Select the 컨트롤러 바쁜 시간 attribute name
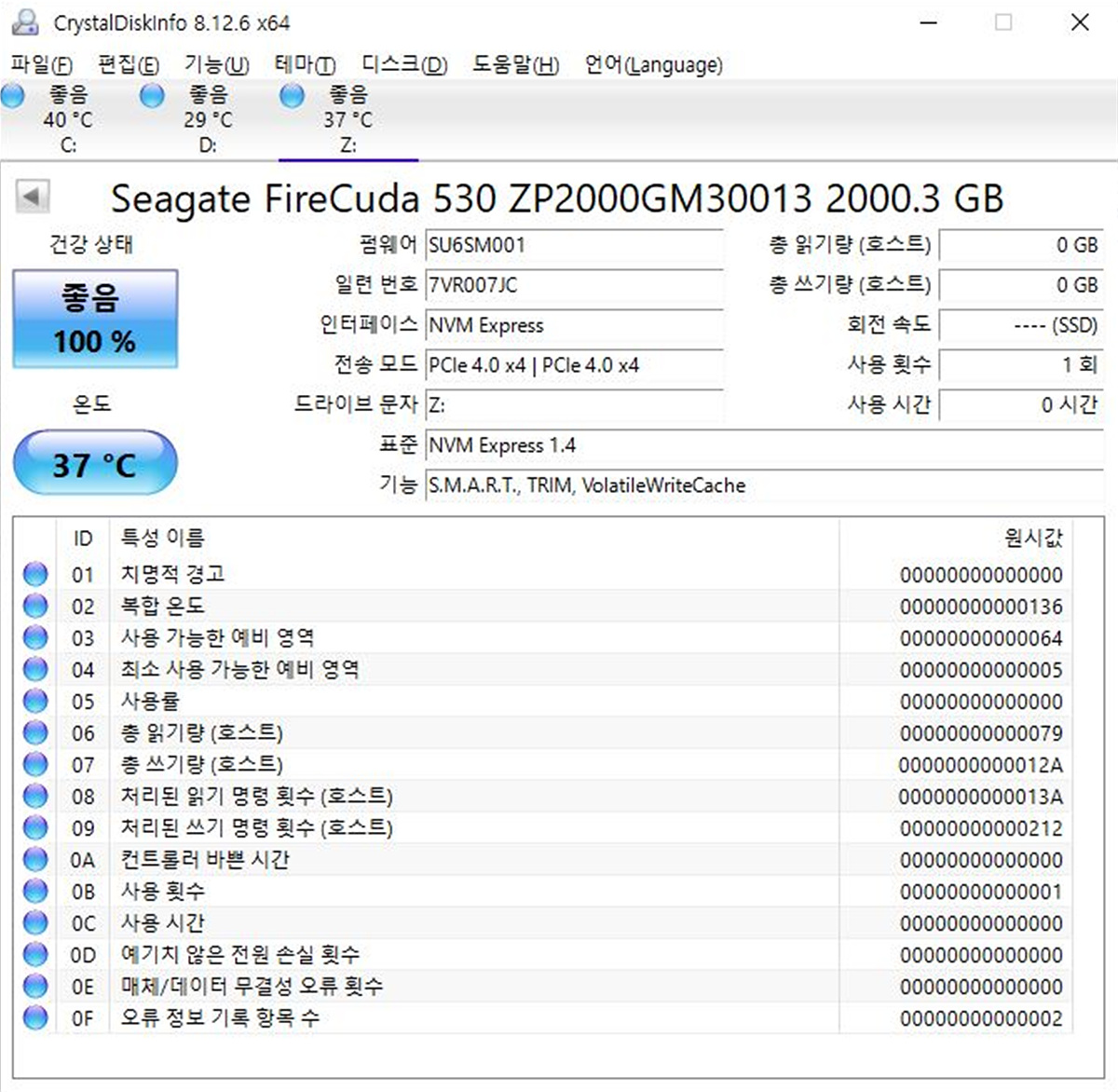Screen dimensions: 1118x1092 coord(205,859)
